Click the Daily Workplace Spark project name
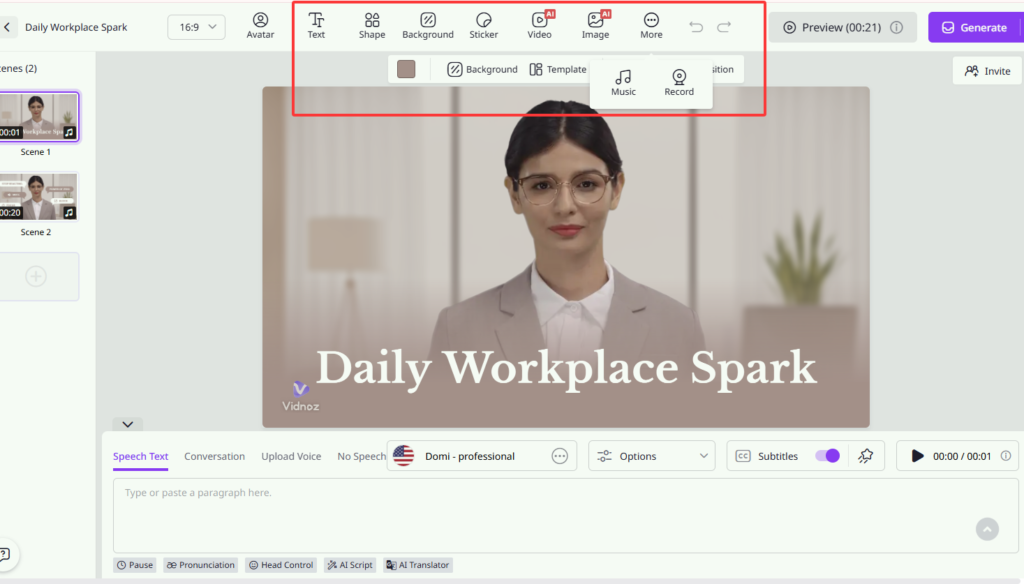The image size is (1024, 584). (x=76, y=27)
